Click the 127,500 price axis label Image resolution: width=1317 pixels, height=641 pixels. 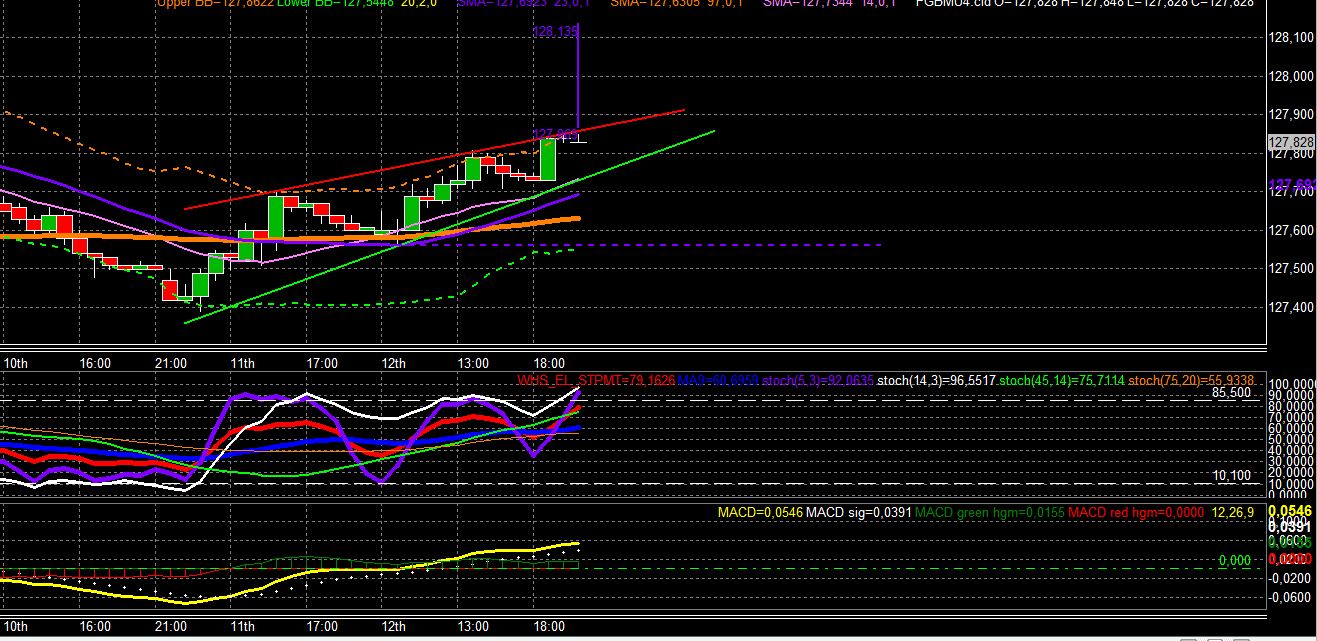point(1290,269)
